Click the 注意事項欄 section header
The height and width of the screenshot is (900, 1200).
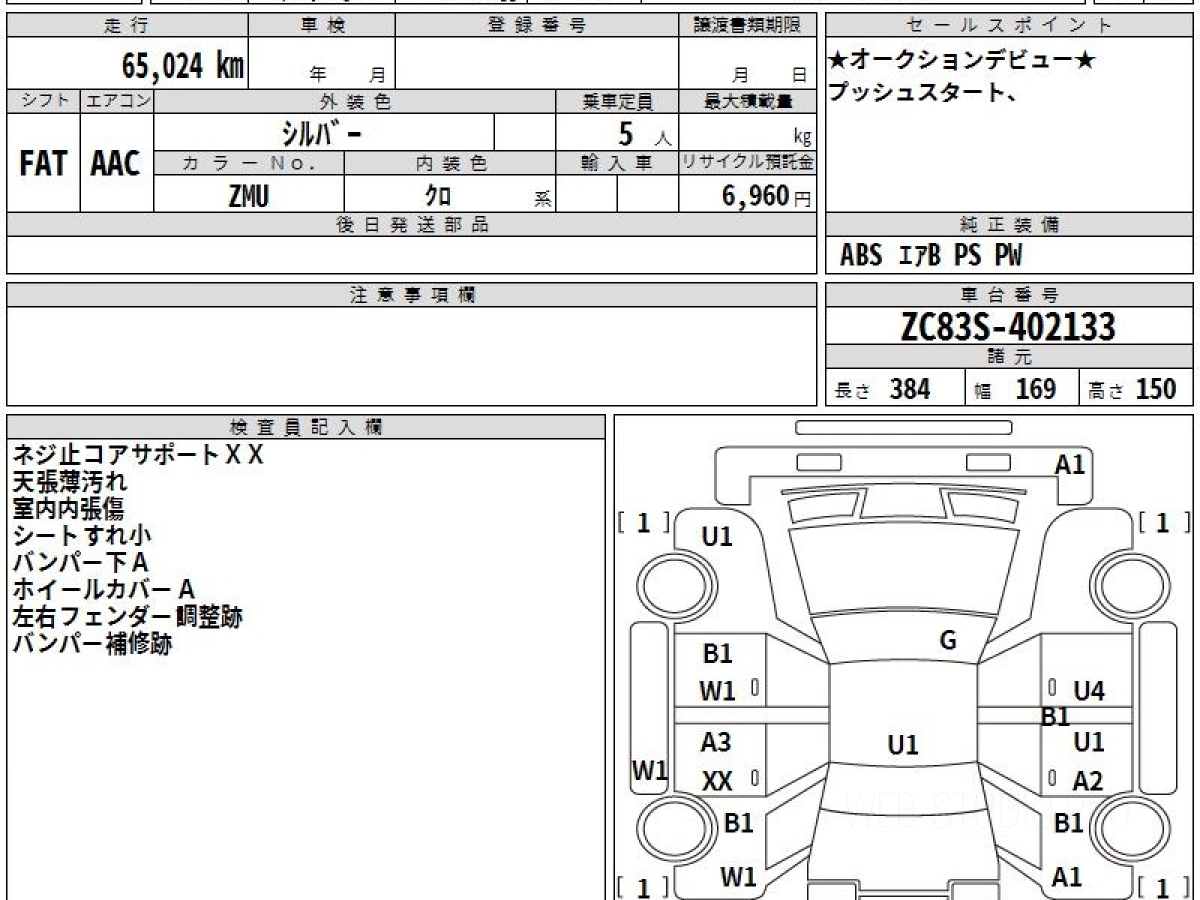[x=411, y=295]
